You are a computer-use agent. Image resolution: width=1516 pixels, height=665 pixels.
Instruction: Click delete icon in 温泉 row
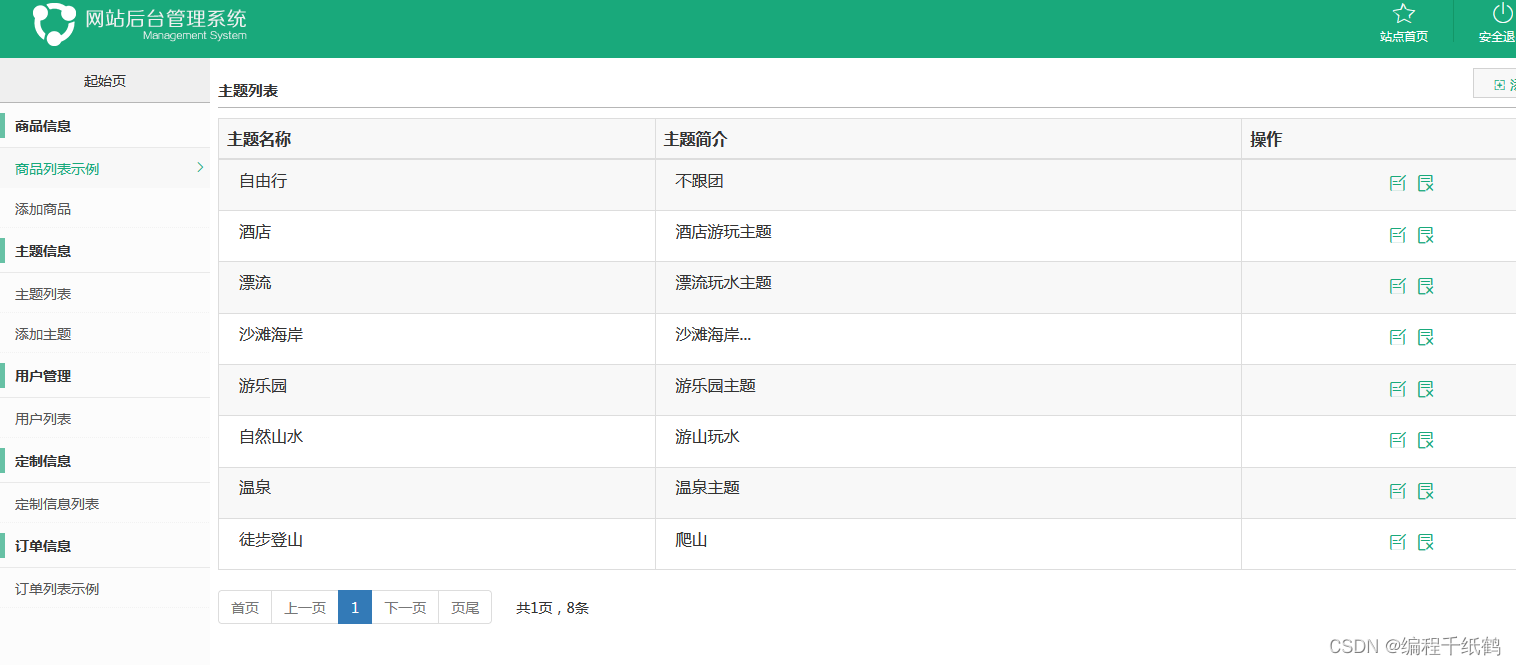click(x=1426, y=491)
